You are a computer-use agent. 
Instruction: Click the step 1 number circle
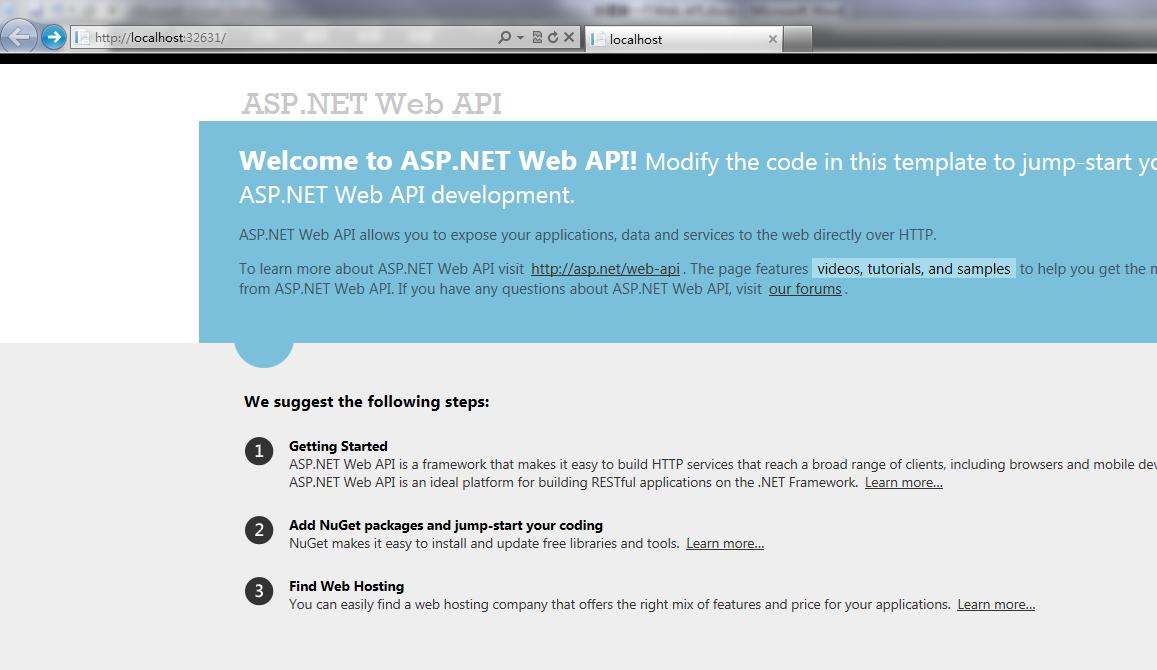pos(259,451)
